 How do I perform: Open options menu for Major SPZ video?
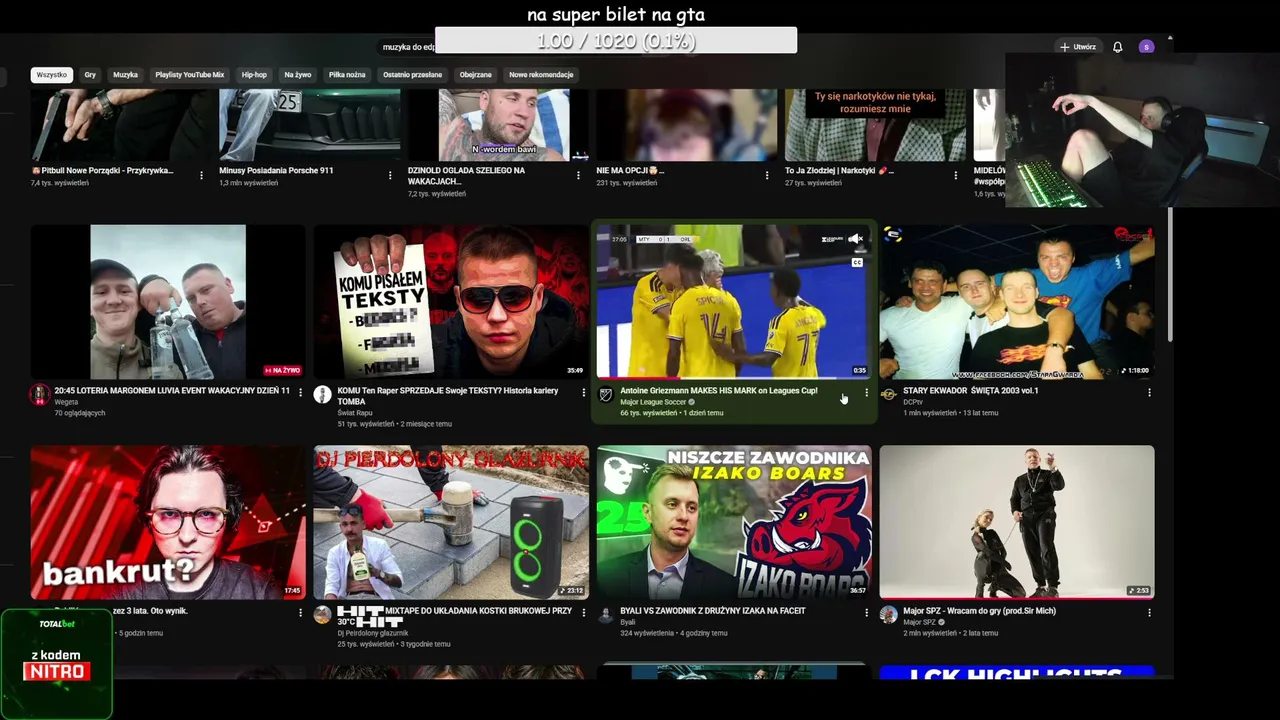(x=1149, y=613)
